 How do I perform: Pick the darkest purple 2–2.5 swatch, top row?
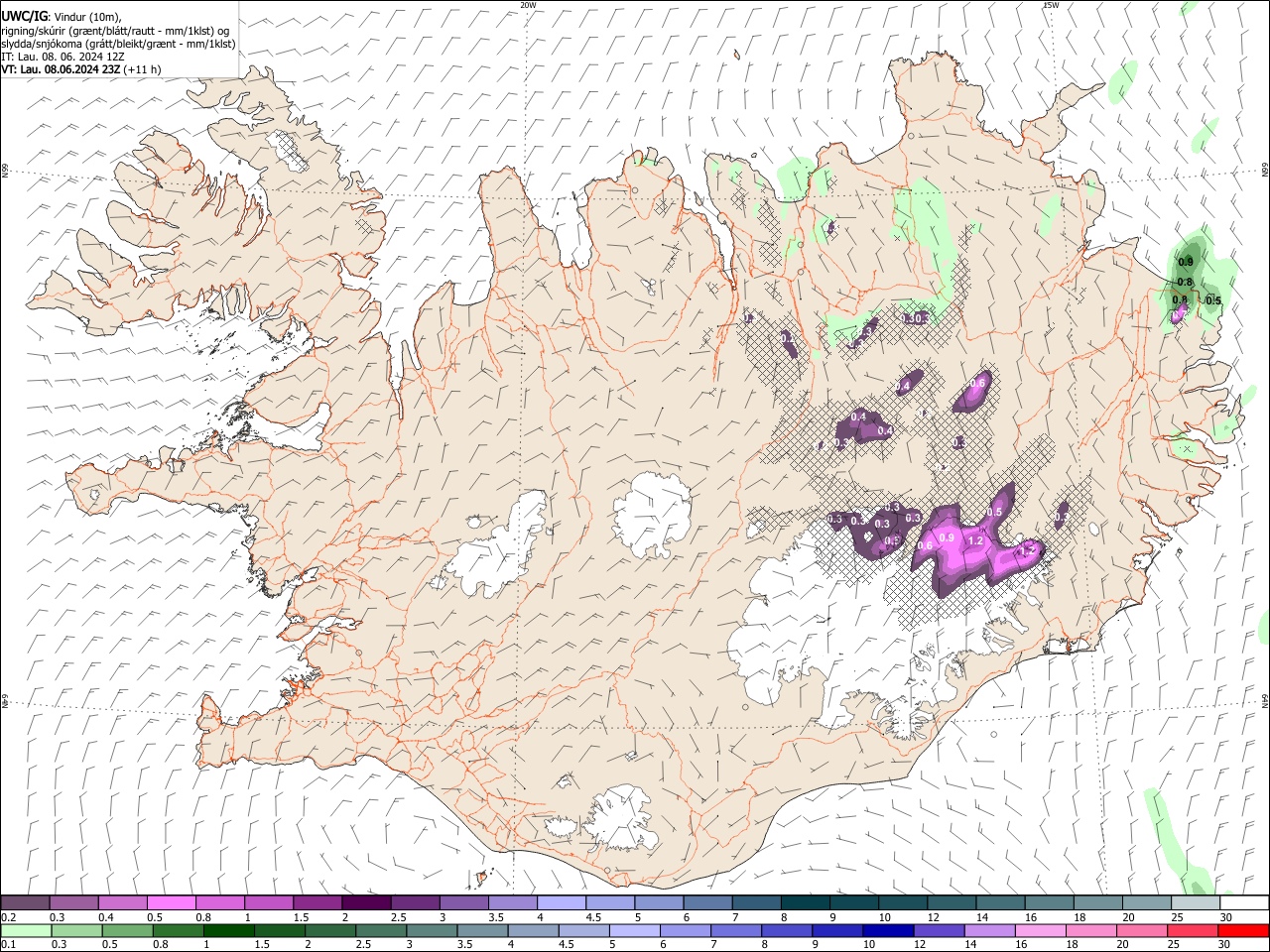tap(365, 903)
